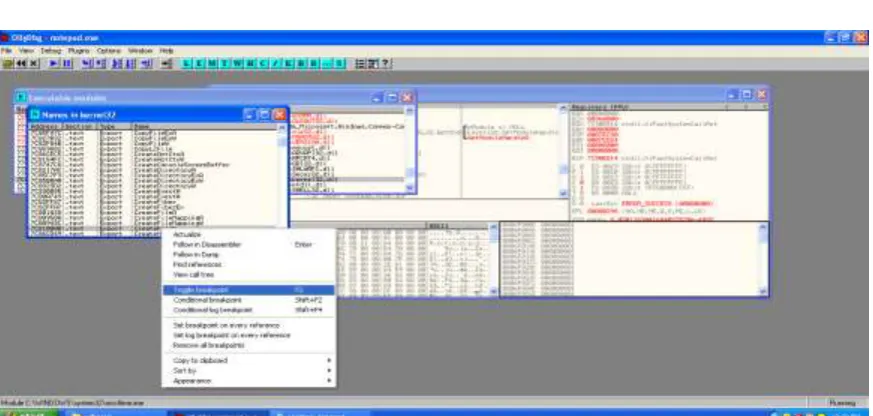Image resolution: width=873 pixels, height=416 pixels.
Task: Click the Execute till return icon
Action: pos(146,63)
